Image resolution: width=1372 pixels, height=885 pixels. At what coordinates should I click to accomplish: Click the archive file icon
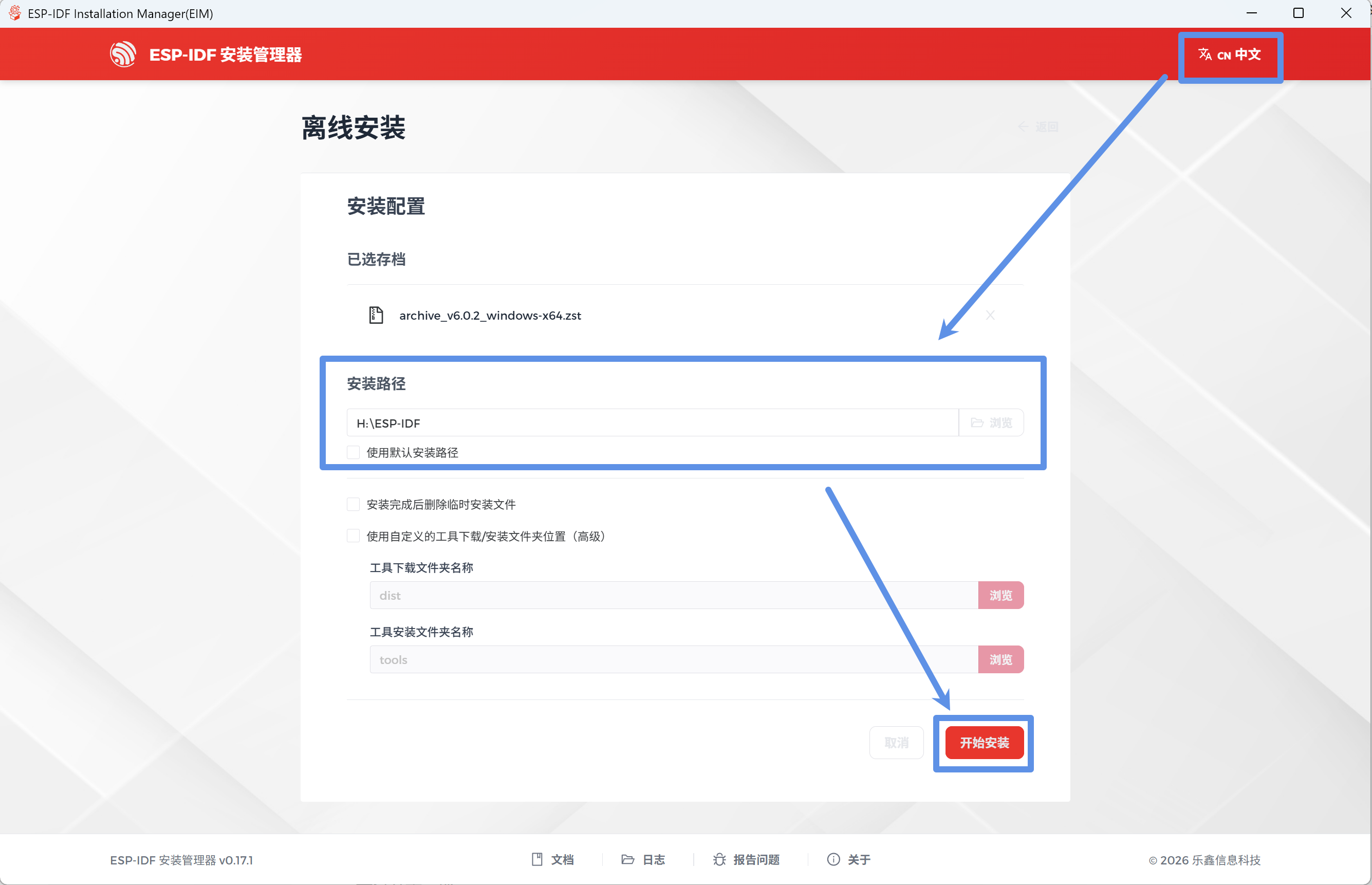(x=376, y=315)
